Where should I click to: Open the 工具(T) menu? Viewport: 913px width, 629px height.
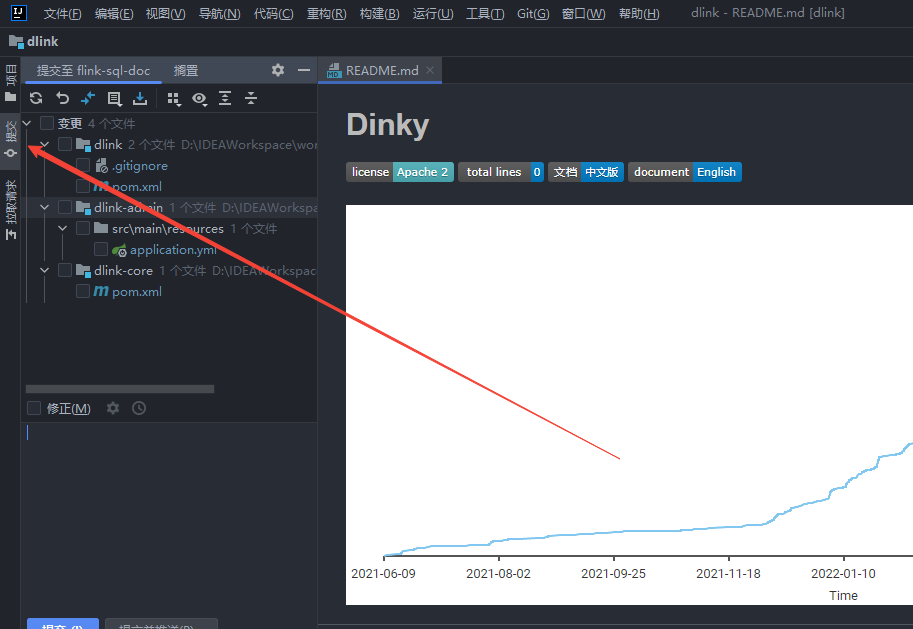pyautogui.click(x=485, y=13)
